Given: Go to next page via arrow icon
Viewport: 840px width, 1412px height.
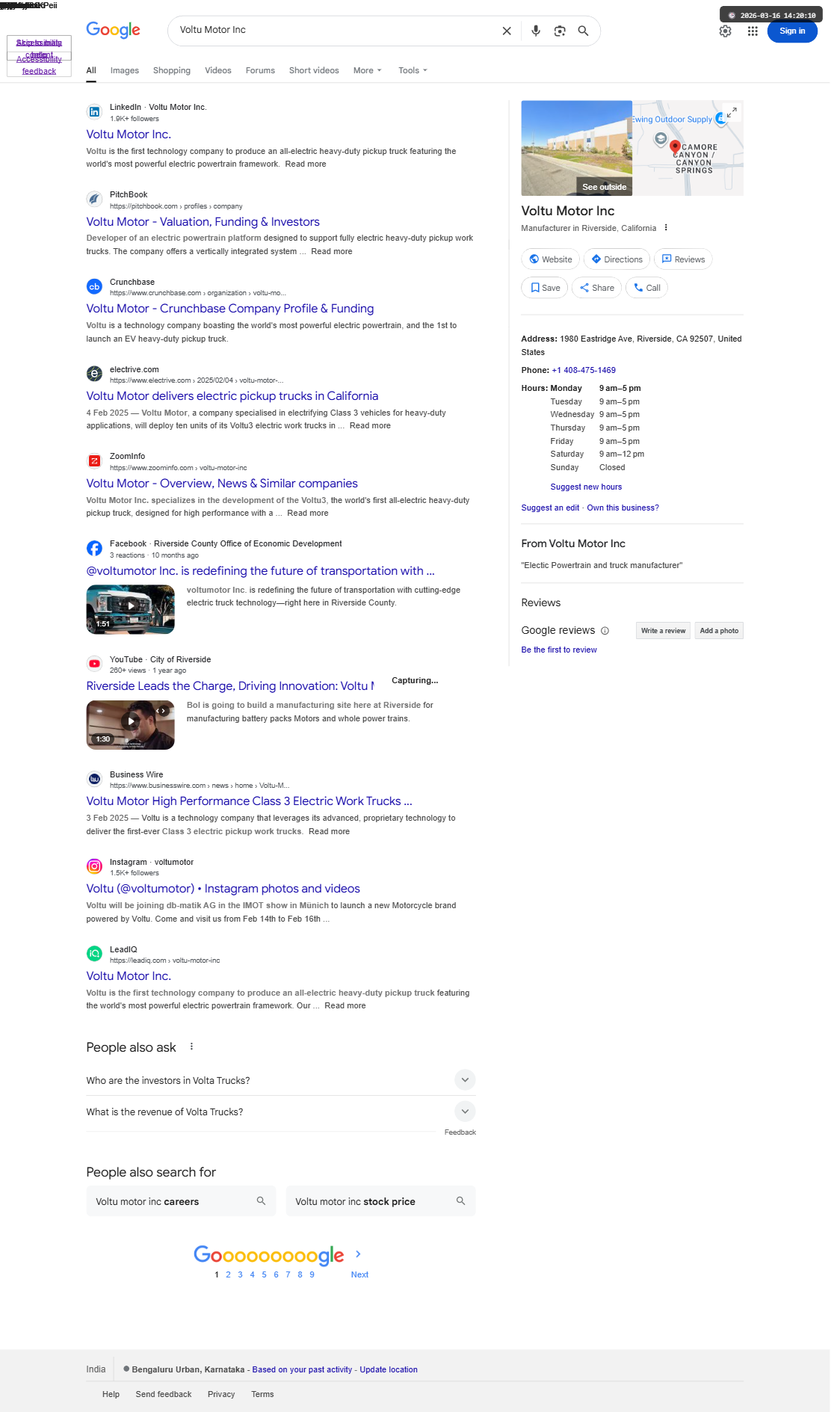Looking at the screenshot, I should (x=359, y=1254).
